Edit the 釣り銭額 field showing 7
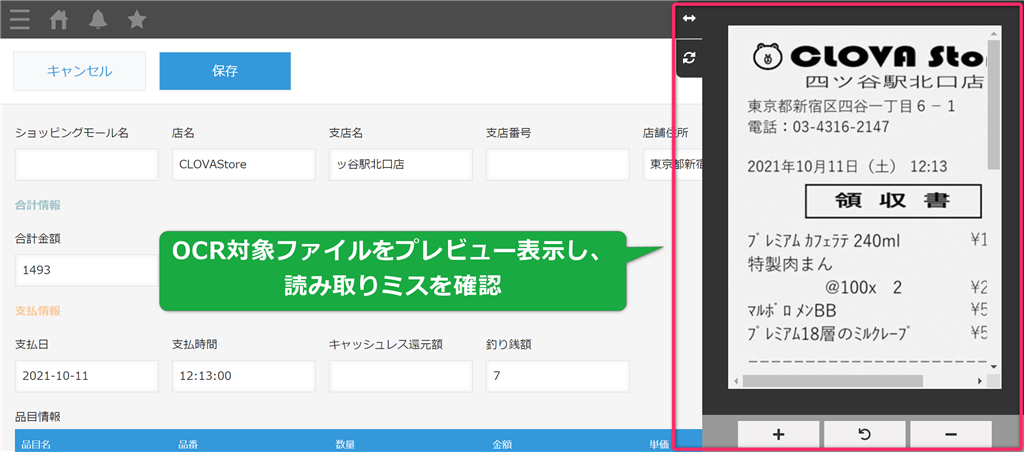 557,376
